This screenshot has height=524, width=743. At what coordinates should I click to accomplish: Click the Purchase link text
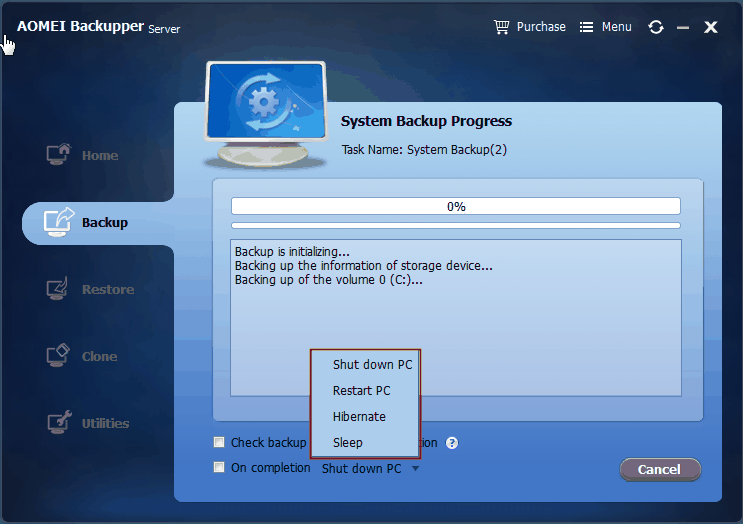pos(541,27)
